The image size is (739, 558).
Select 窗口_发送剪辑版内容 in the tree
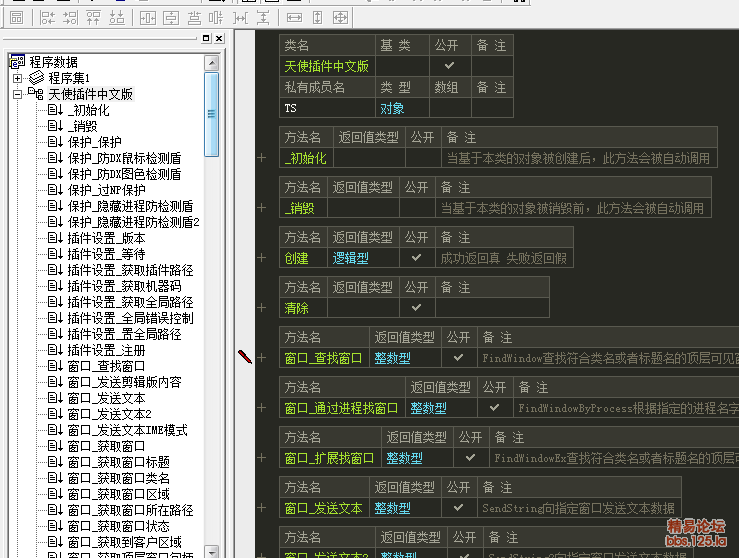pyautogui.click(x=124, y=382)
